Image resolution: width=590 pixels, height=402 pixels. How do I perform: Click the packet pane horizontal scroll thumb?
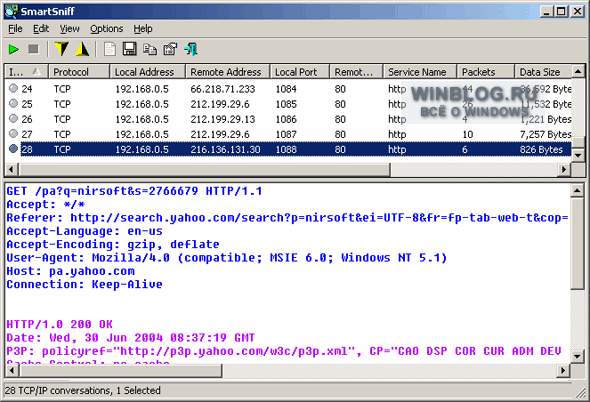tap(120, 371)
